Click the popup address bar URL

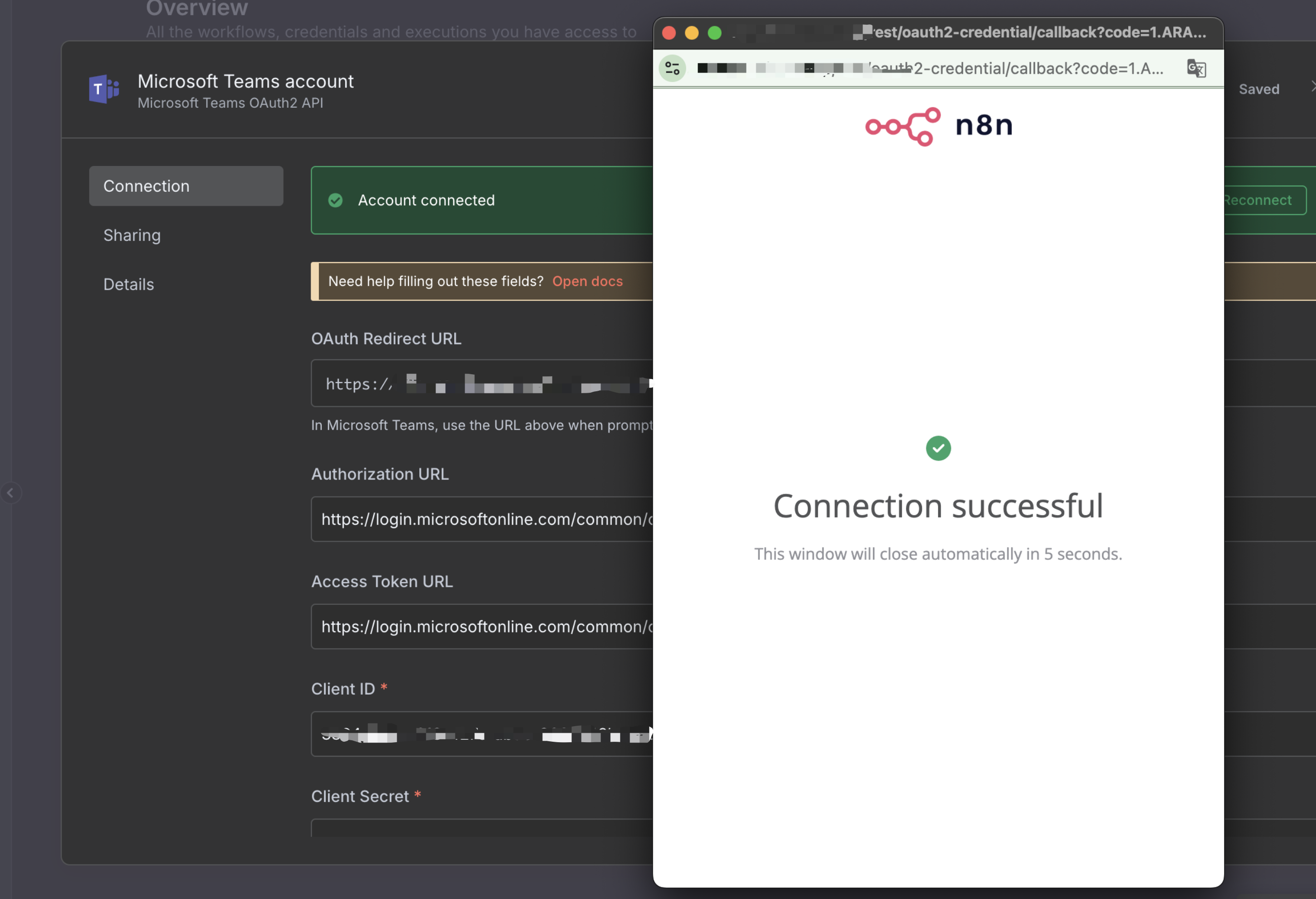pos(930,68)
